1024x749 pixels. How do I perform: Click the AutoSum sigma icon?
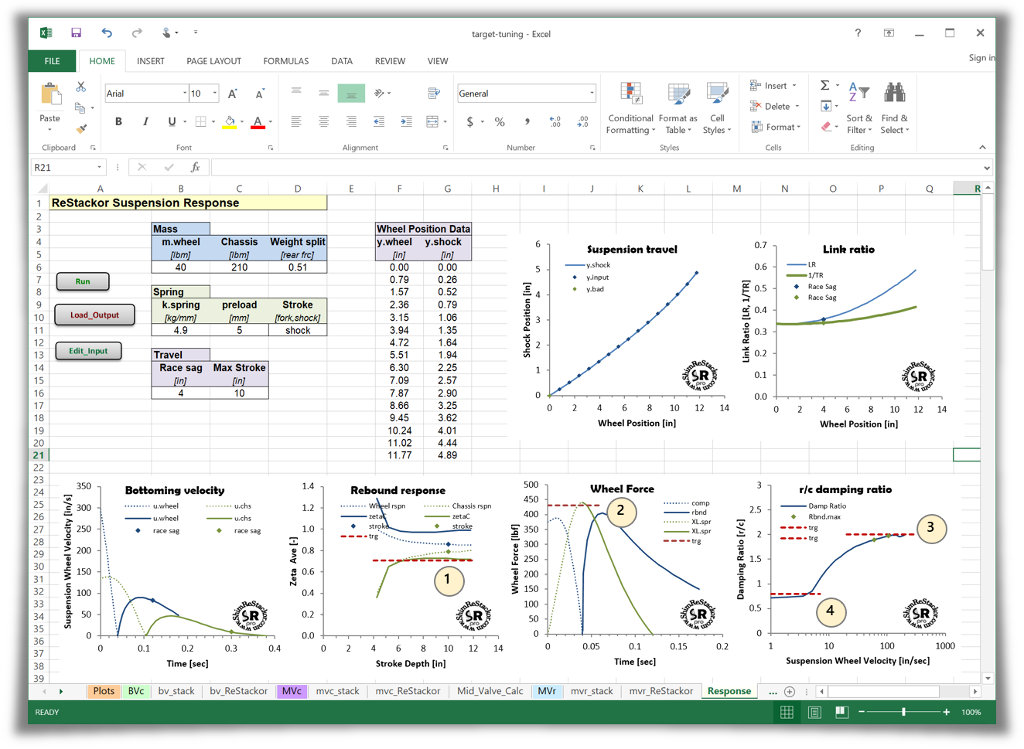825,86
